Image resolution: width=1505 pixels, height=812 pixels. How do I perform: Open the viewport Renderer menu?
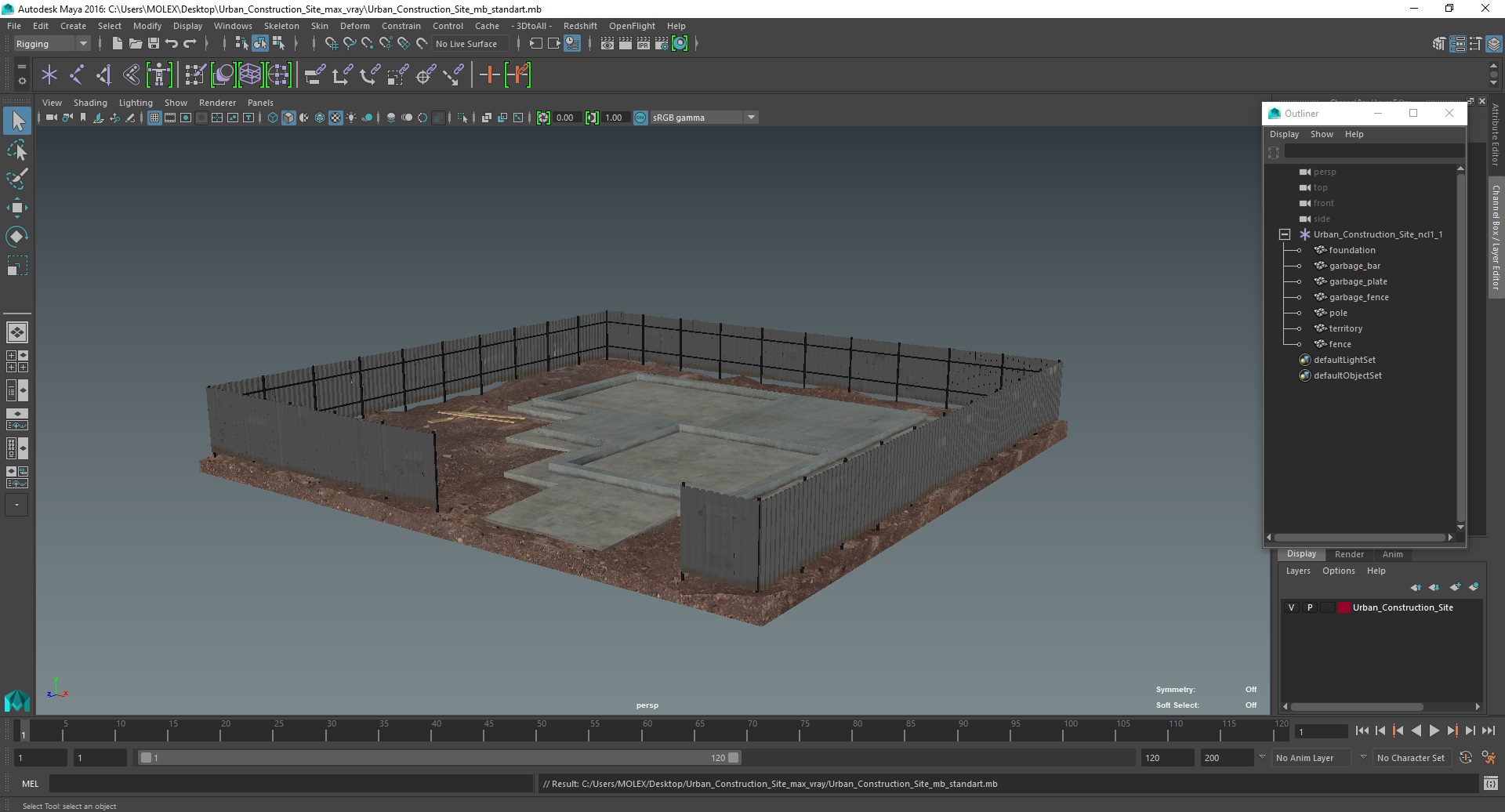[x=217, y=103]
